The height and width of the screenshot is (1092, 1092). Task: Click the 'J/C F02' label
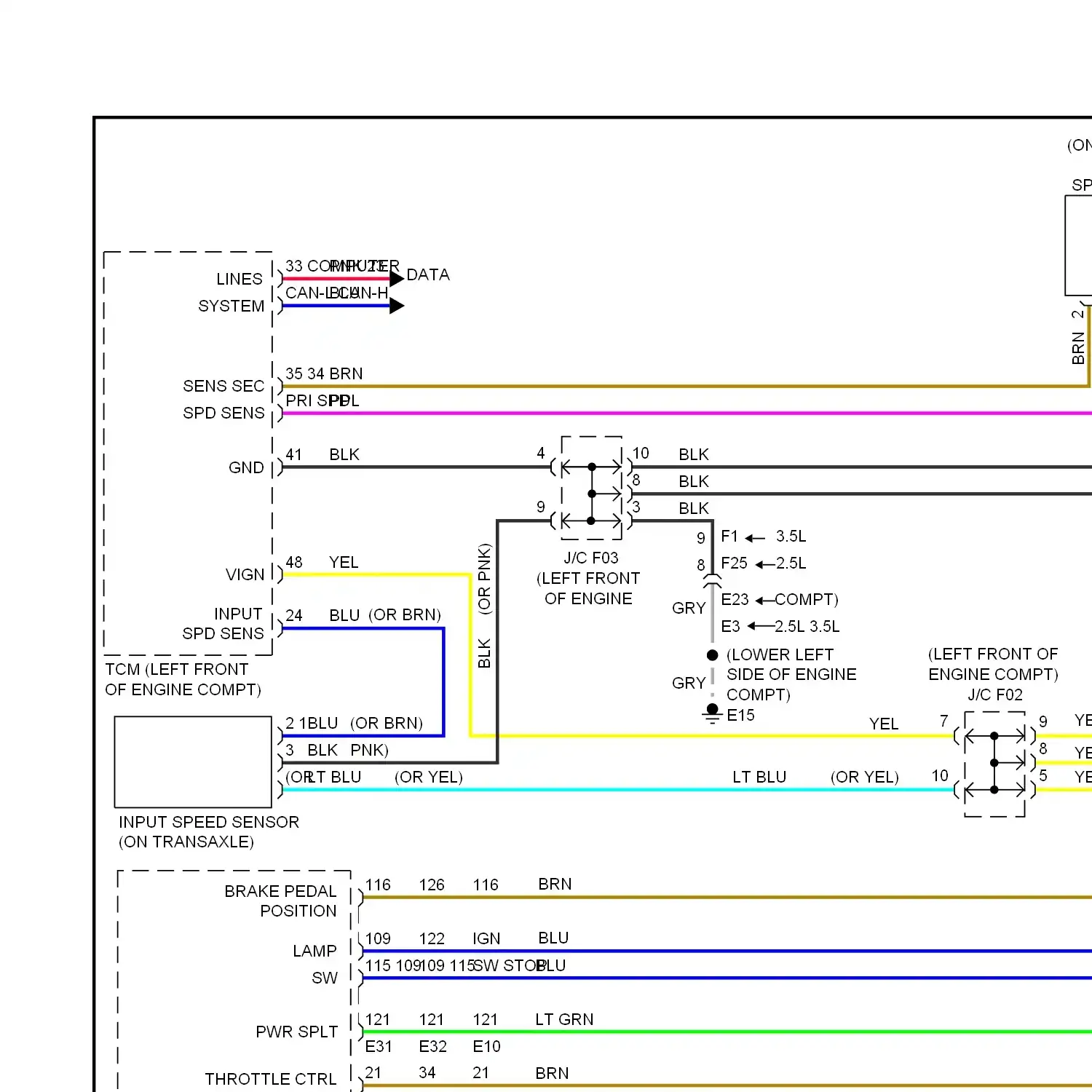coord(995,695)
